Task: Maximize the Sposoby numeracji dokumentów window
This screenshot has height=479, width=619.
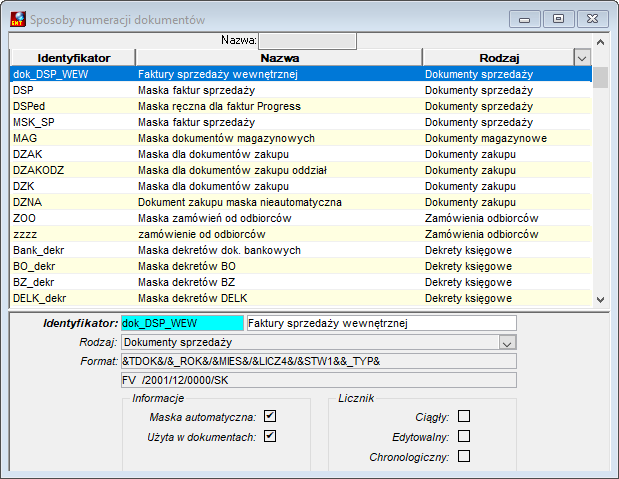Action: (559, 19)
